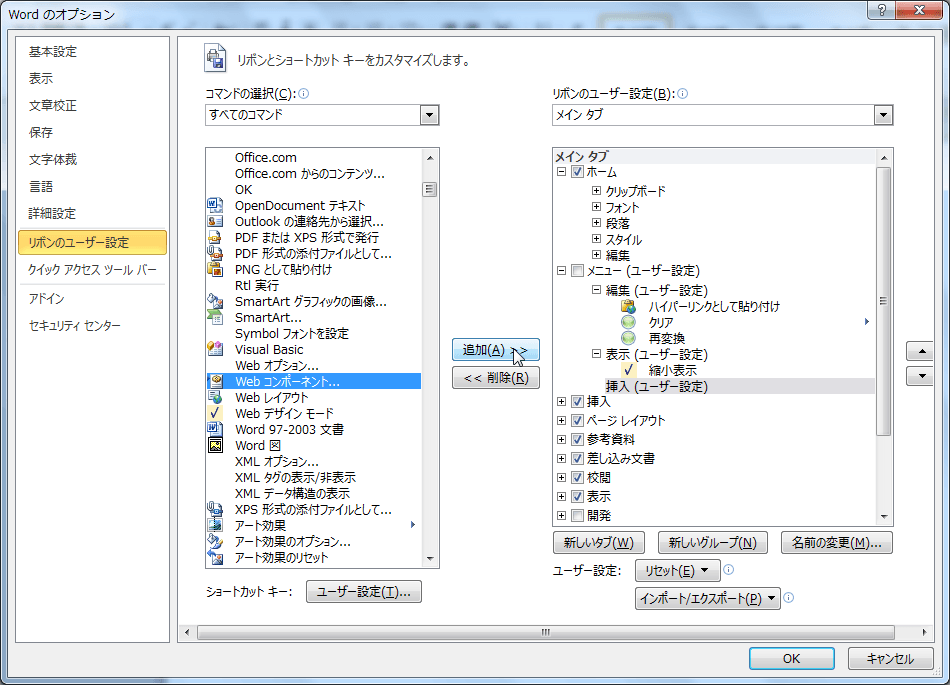950x685 pixels.
Task: Click the SmartArt グラフィックの画像 icon
Action: click(215, 301)
